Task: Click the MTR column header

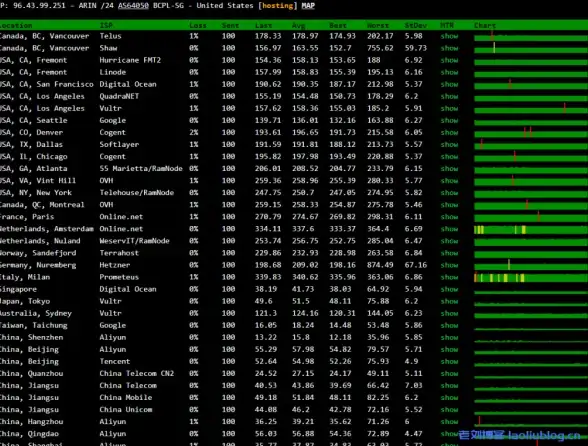Action: [x=447, y=25]
